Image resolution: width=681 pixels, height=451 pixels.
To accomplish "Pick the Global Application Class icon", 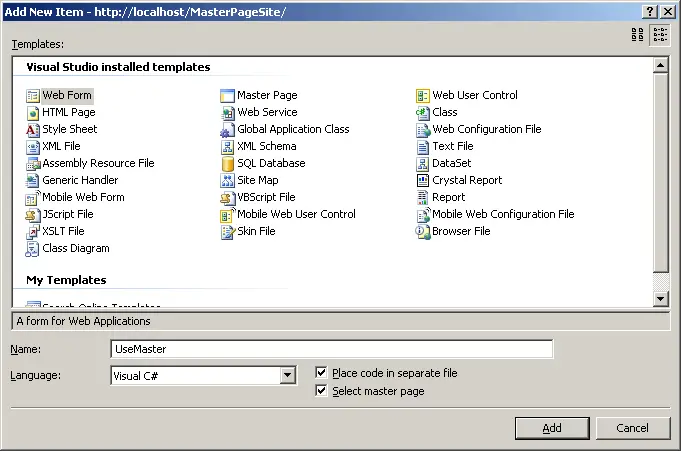I will click(x=227, y=129).
